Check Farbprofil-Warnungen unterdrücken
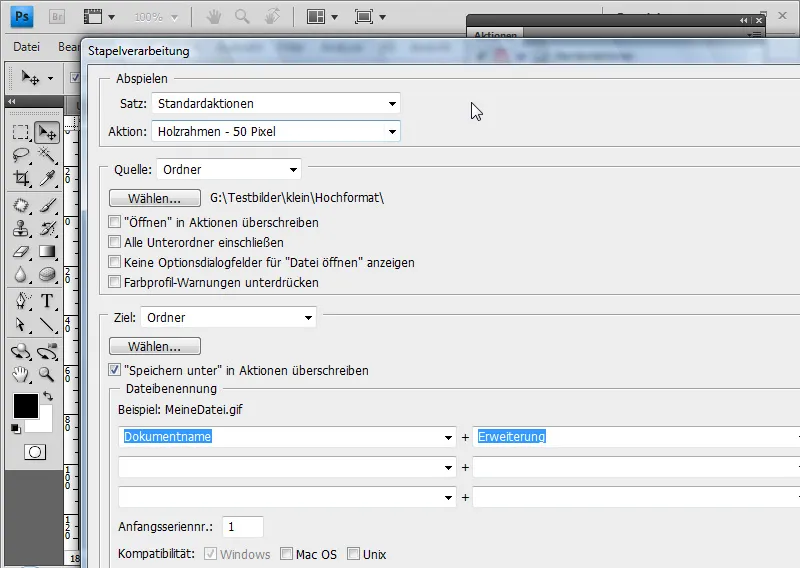 [114, 282]
